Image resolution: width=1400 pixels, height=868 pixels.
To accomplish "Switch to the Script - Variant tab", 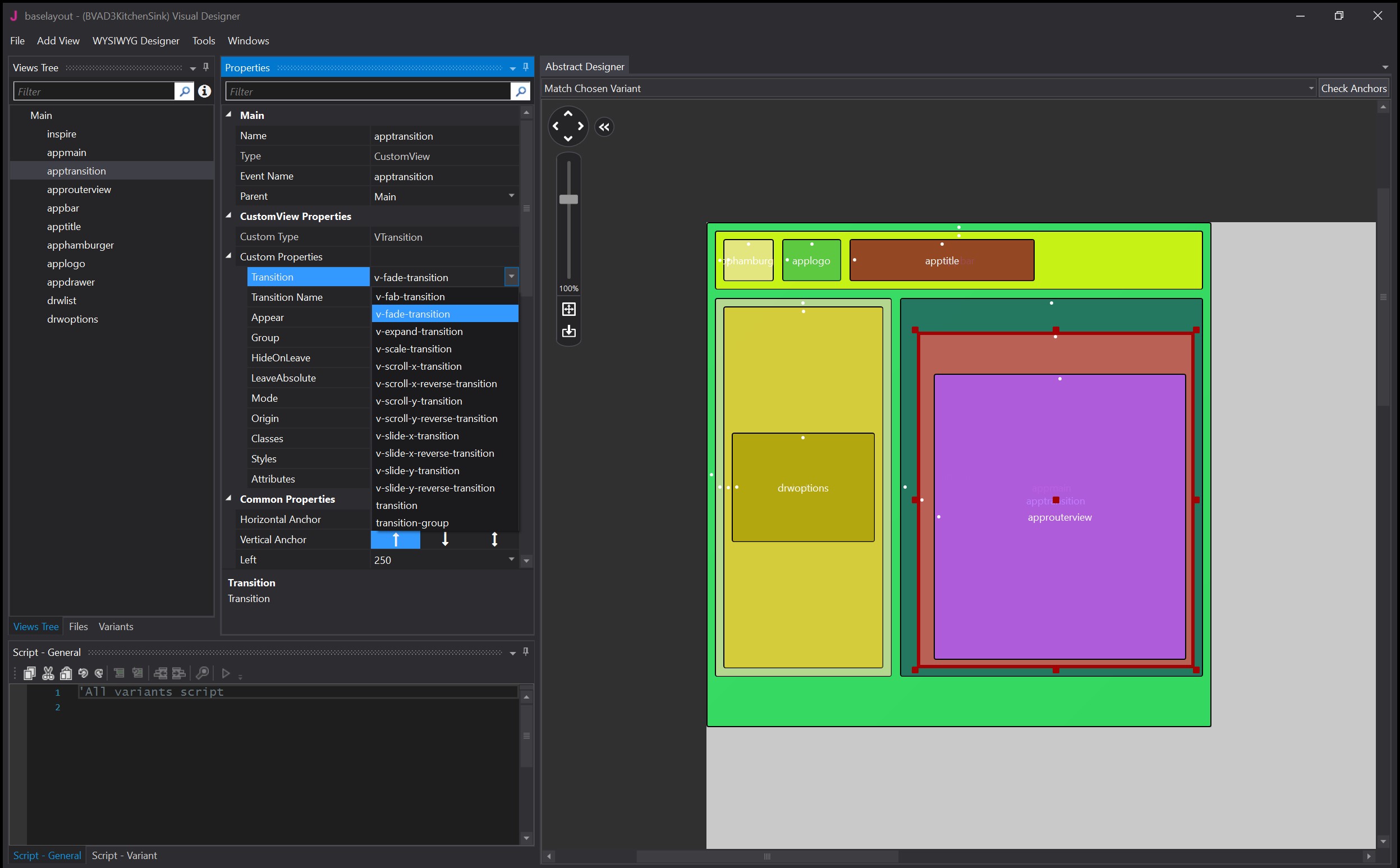I will coord(124,855).
